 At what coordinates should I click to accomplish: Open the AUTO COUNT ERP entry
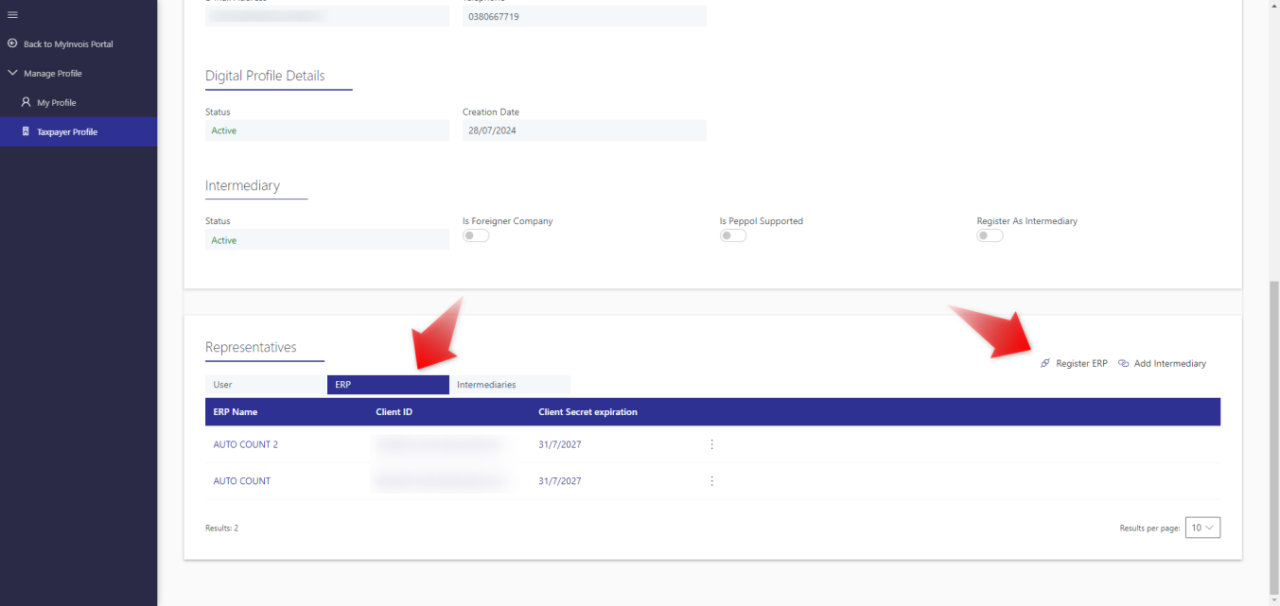coord(241,481)
